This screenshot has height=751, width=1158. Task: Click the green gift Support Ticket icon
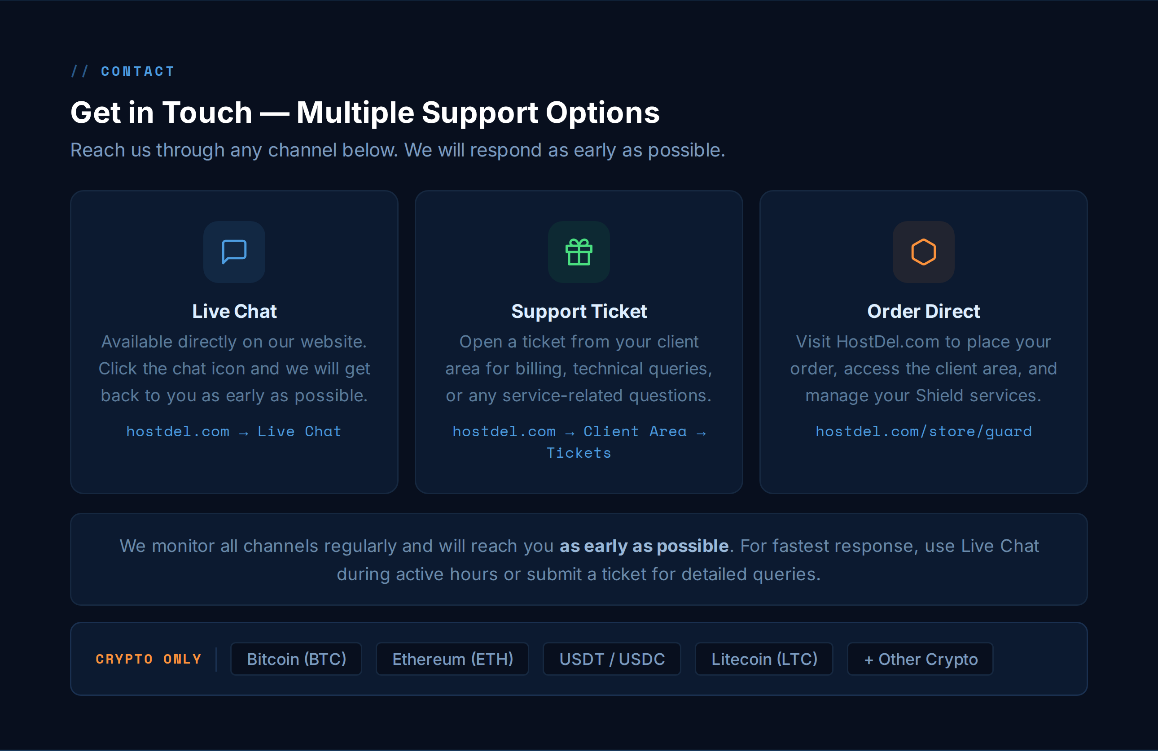579,252
